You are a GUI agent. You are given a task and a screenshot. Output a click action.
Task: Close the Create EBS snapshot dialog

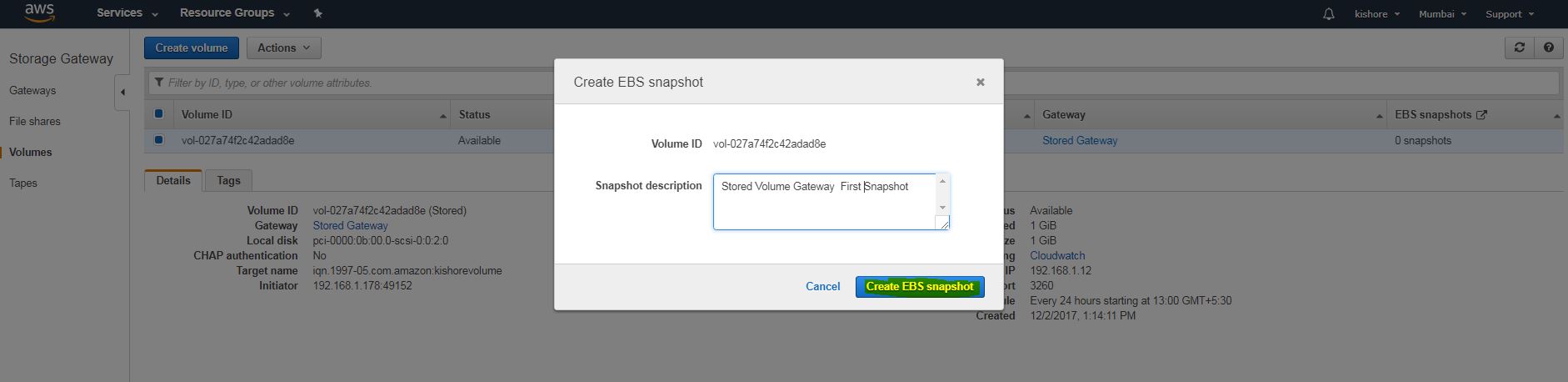point(980,82)
